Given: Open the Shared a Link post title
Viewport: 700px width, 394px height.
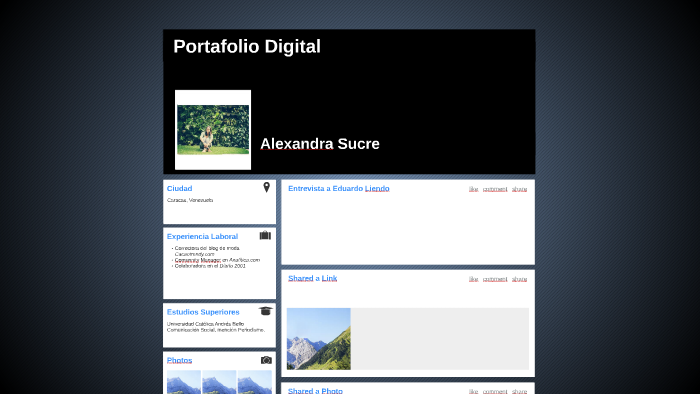Looking at the screenshot, I should (x=312, y=278).
